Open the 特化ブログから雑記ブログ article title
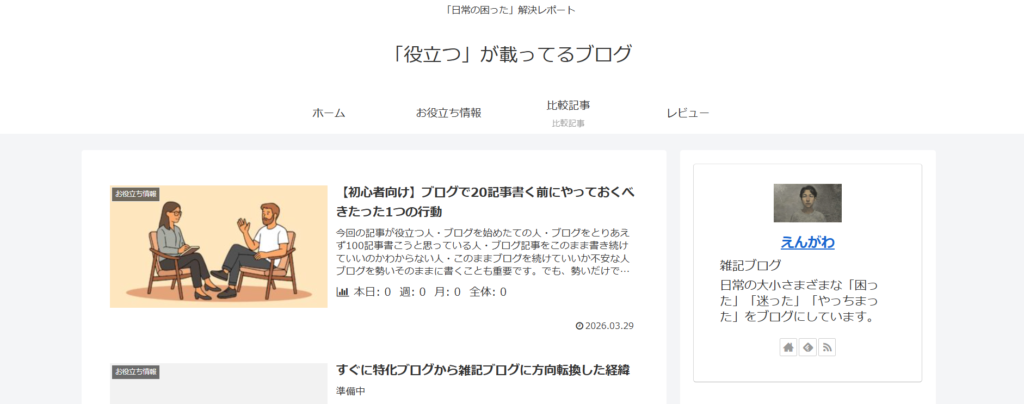Viewport: 1024px width, 404px height. [x=484, y=370]
